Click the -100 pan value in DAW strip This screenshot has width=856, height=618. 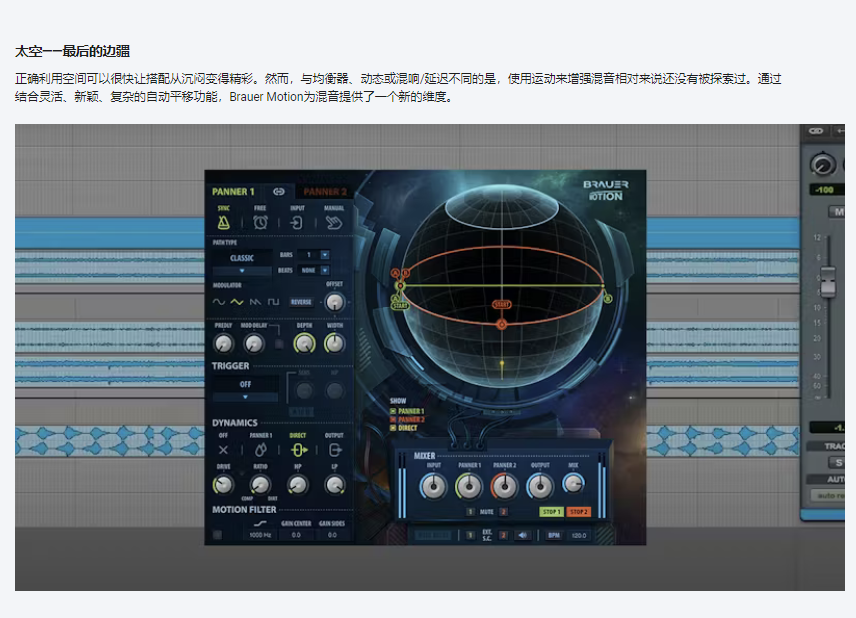click(x=825, y=190)
